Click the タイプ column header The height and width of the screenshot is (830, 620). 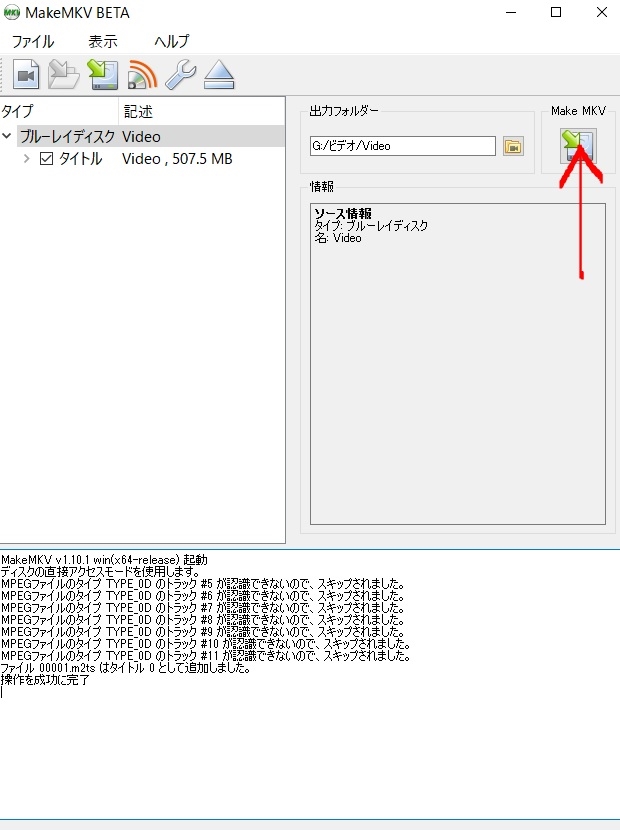point(59,111)
